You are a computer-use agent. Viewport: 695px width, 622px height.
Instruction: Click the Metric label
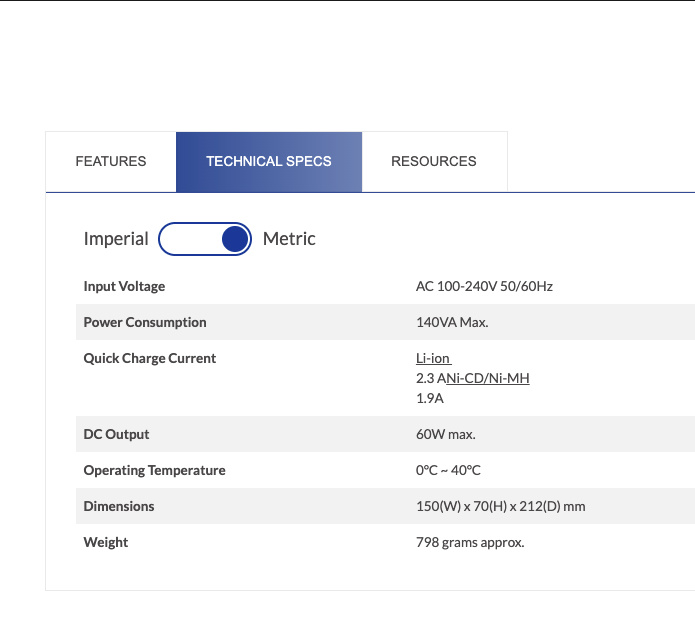[x=289, y=239]
